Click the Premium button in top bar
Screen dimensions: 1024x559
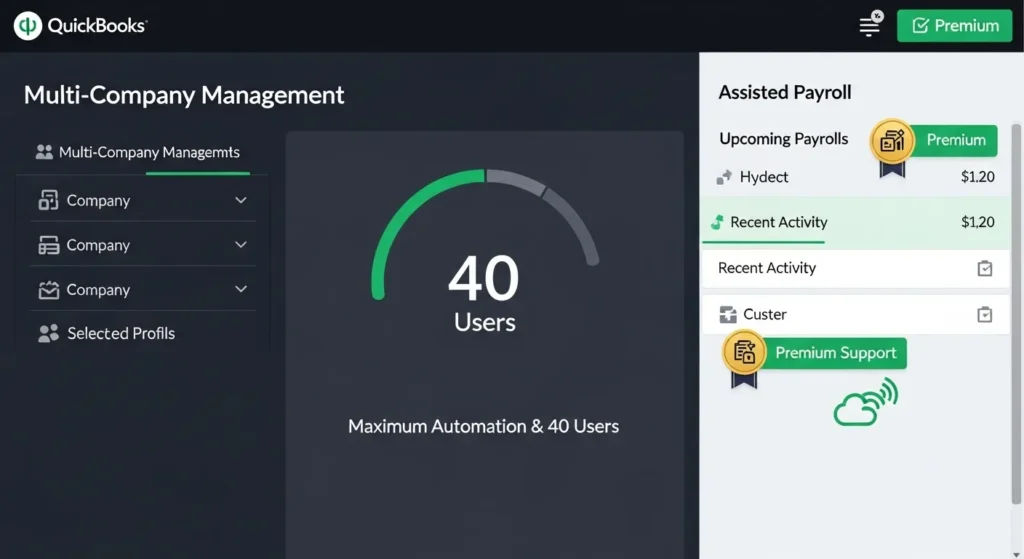click(955, 26)
